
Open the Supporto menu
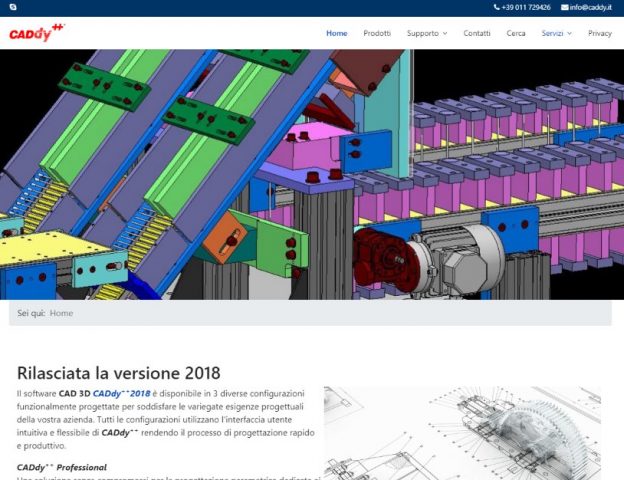pyautogui.click(x=423, y=33)
